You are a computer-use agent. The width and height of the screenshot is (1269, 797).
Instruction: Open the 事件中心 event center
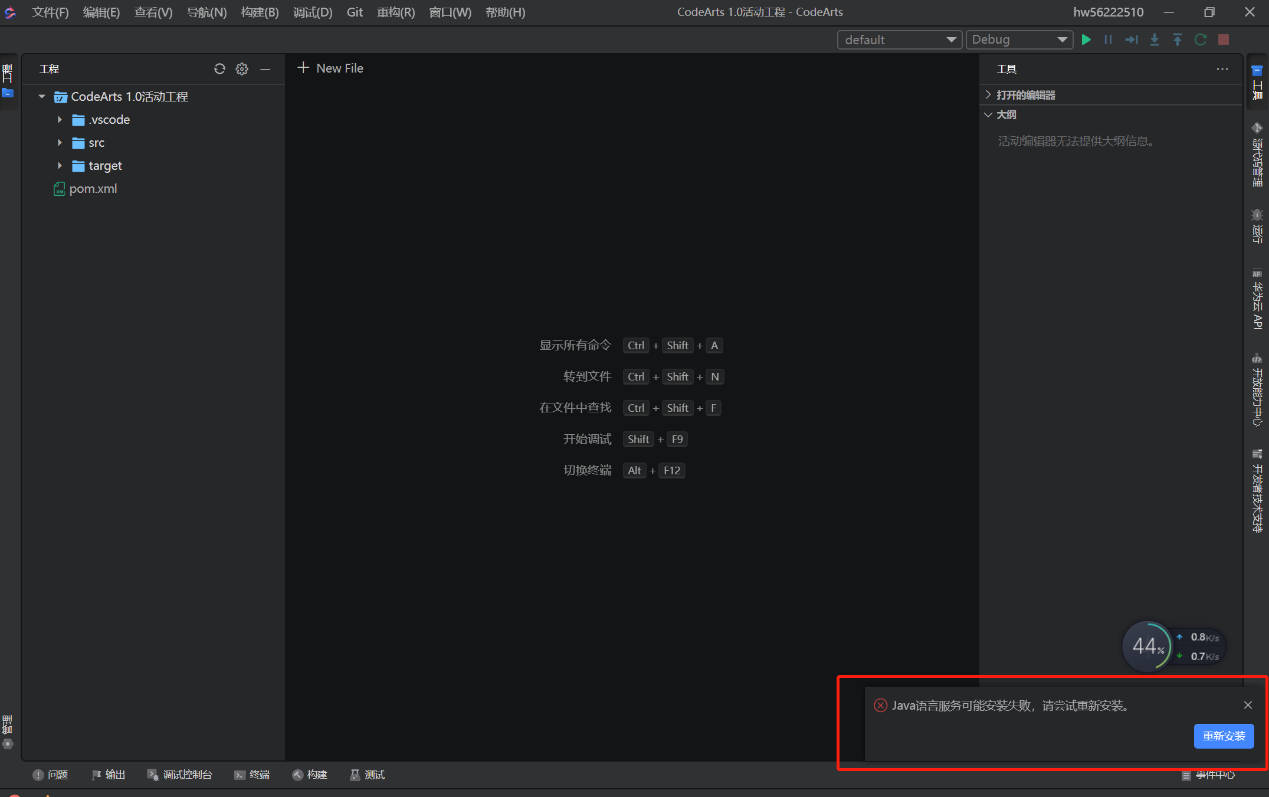click(x=1208, y=775)
